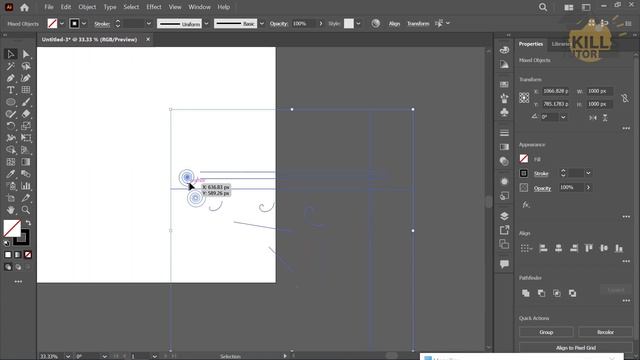This screenshot has width=640, height=360.
Task: Select the Column Graph tool
Action: (26, 186)
